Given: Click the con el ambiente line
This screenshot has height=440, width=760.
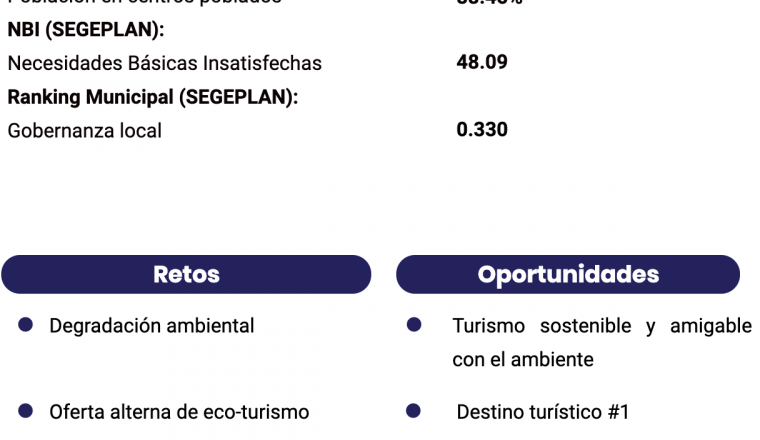Looking at the screenshot, I should 523,360.
